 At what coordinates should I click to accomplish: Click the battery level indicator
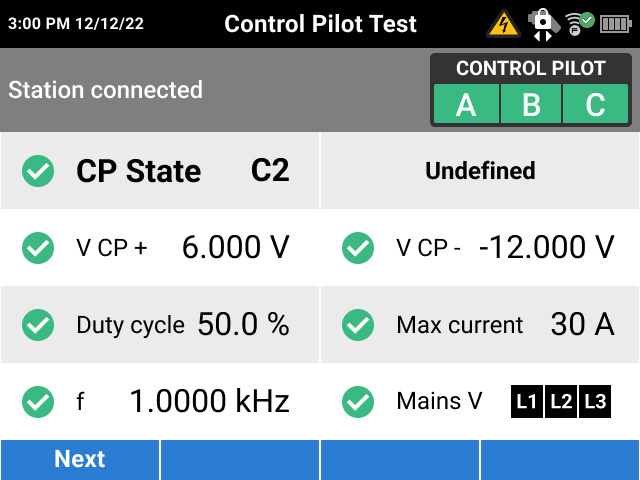pyautogui.click(x=614, y=23)
